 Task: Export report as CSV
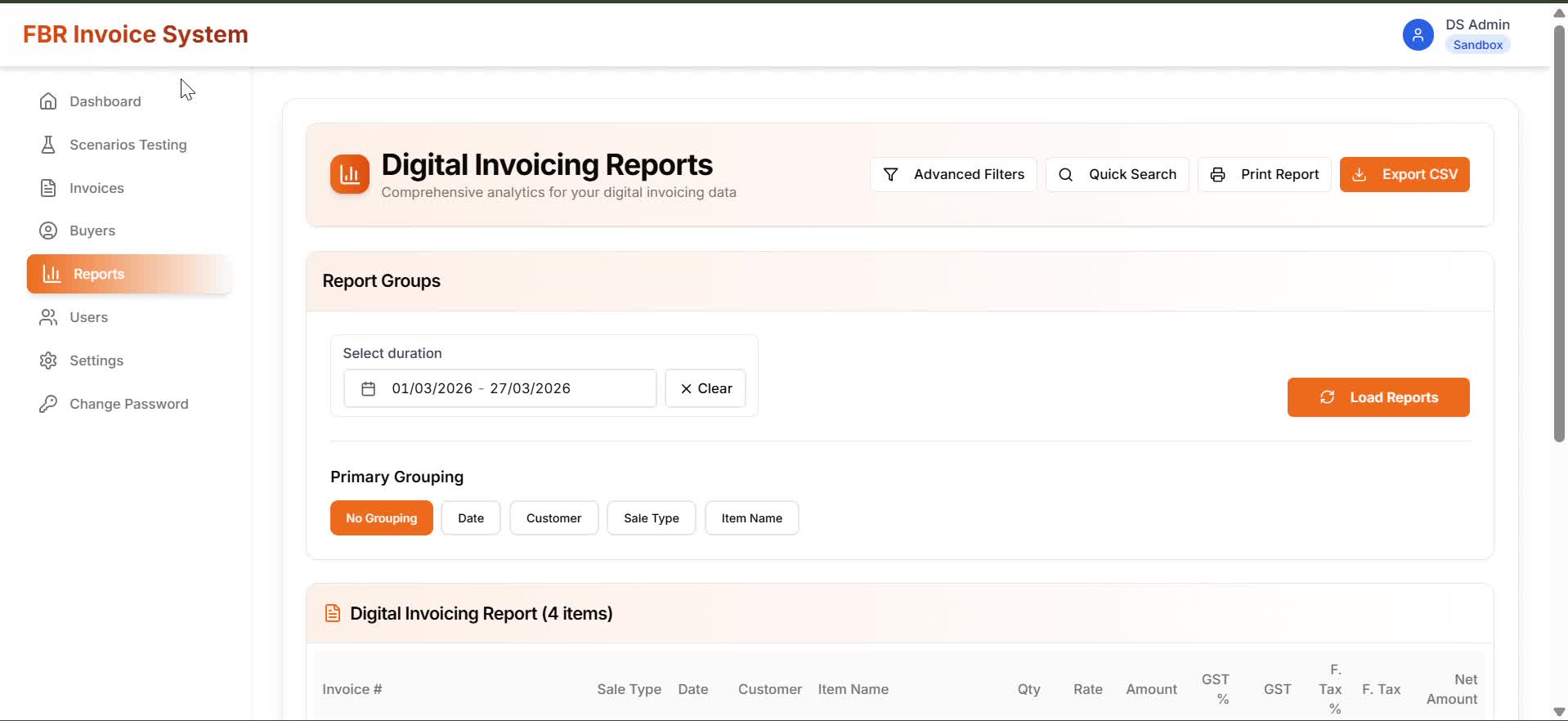1404,174
